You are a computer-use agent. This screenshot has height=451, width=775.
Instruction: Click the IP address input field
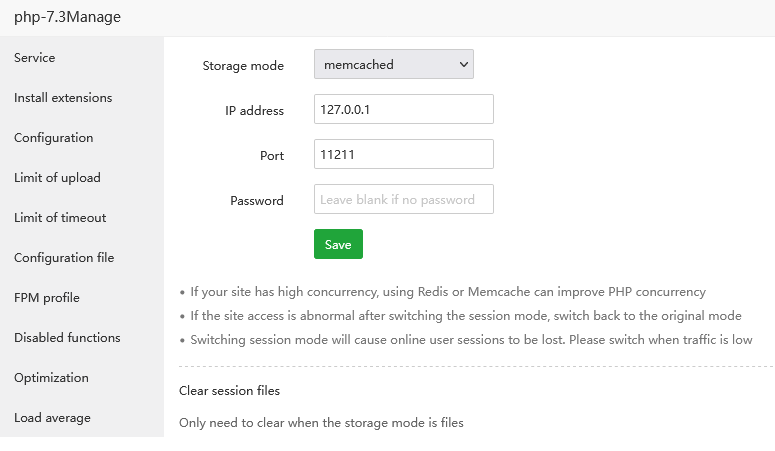[403, 110]
